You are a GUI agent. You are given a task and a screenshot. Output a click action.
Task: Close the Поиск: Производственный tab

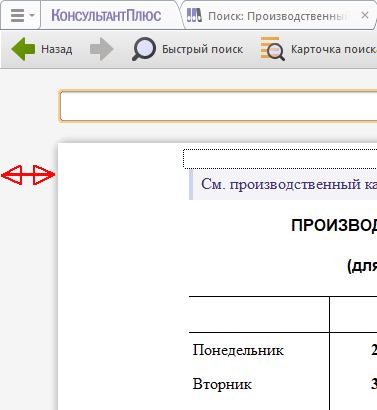coord(365,15)
